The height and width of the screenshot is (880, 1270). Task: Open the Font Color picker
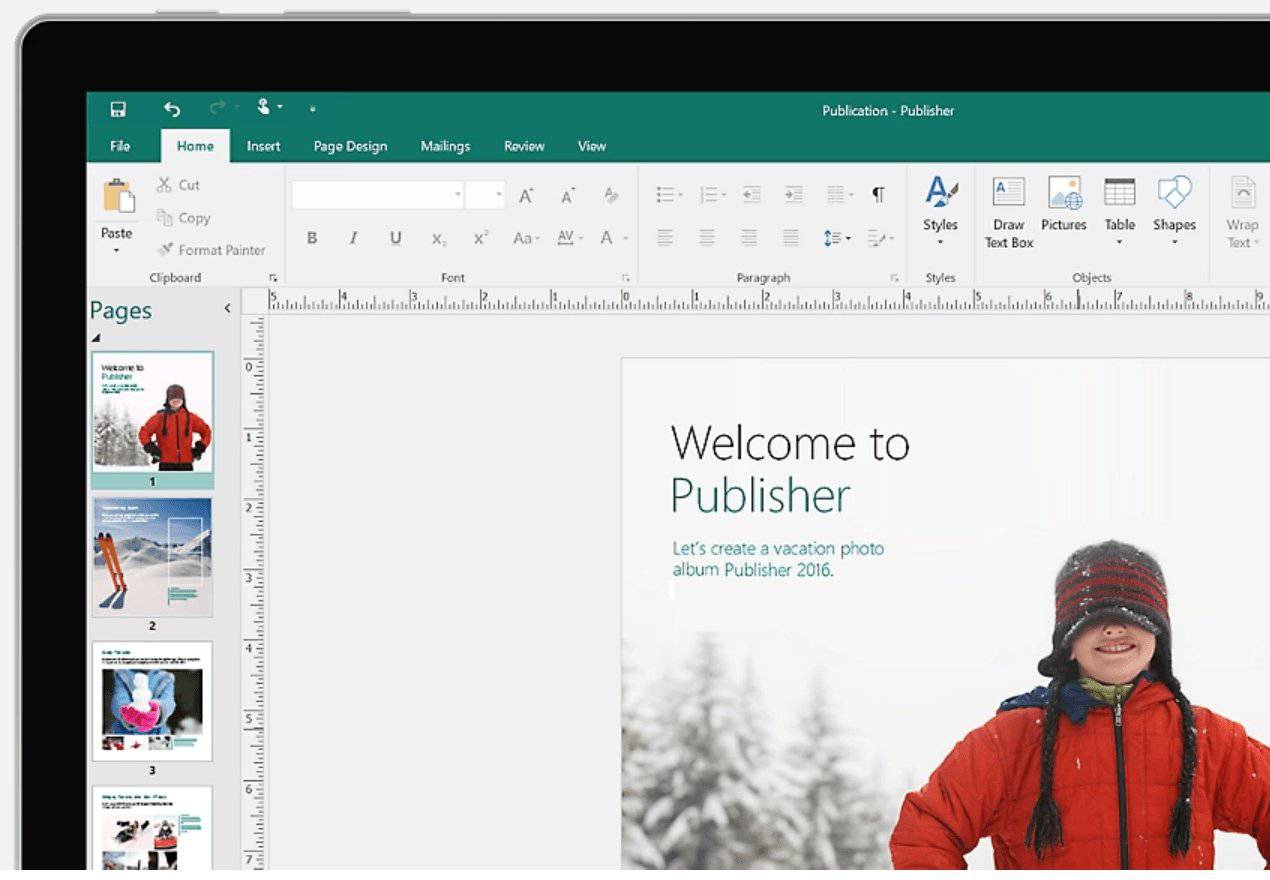pyautogui.click(x=606, y=238)
